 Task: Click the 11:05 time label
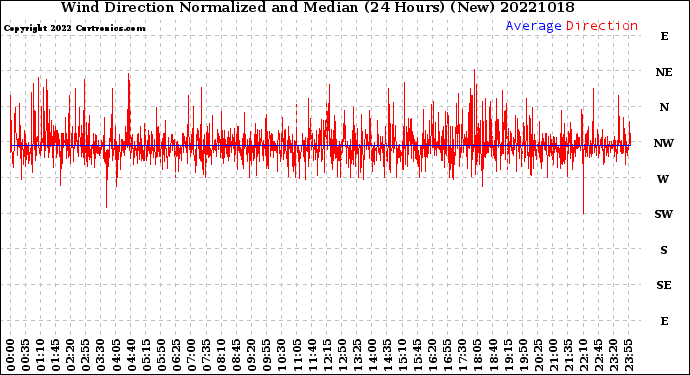pyautogui.click(x=297, y=355)
